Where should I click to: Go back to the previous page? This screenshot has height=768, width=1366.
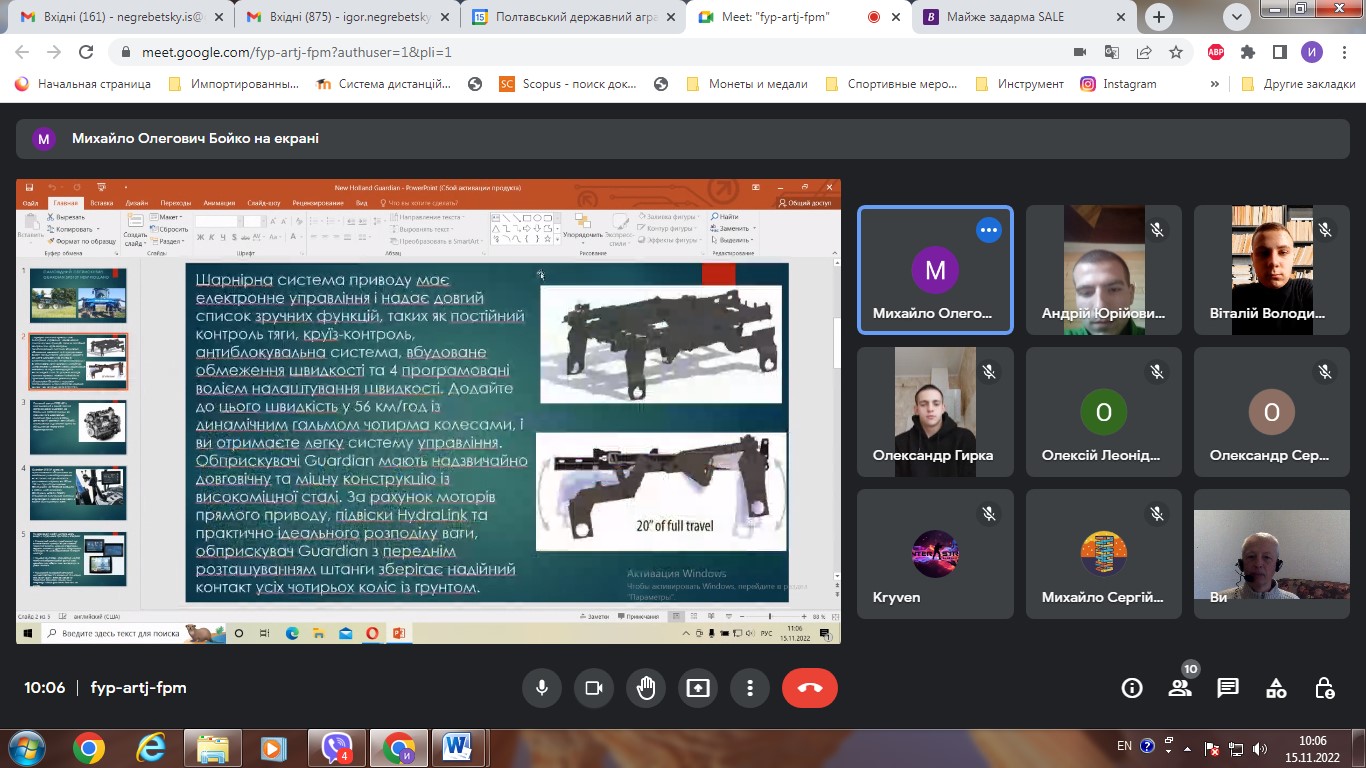[22, 52]
